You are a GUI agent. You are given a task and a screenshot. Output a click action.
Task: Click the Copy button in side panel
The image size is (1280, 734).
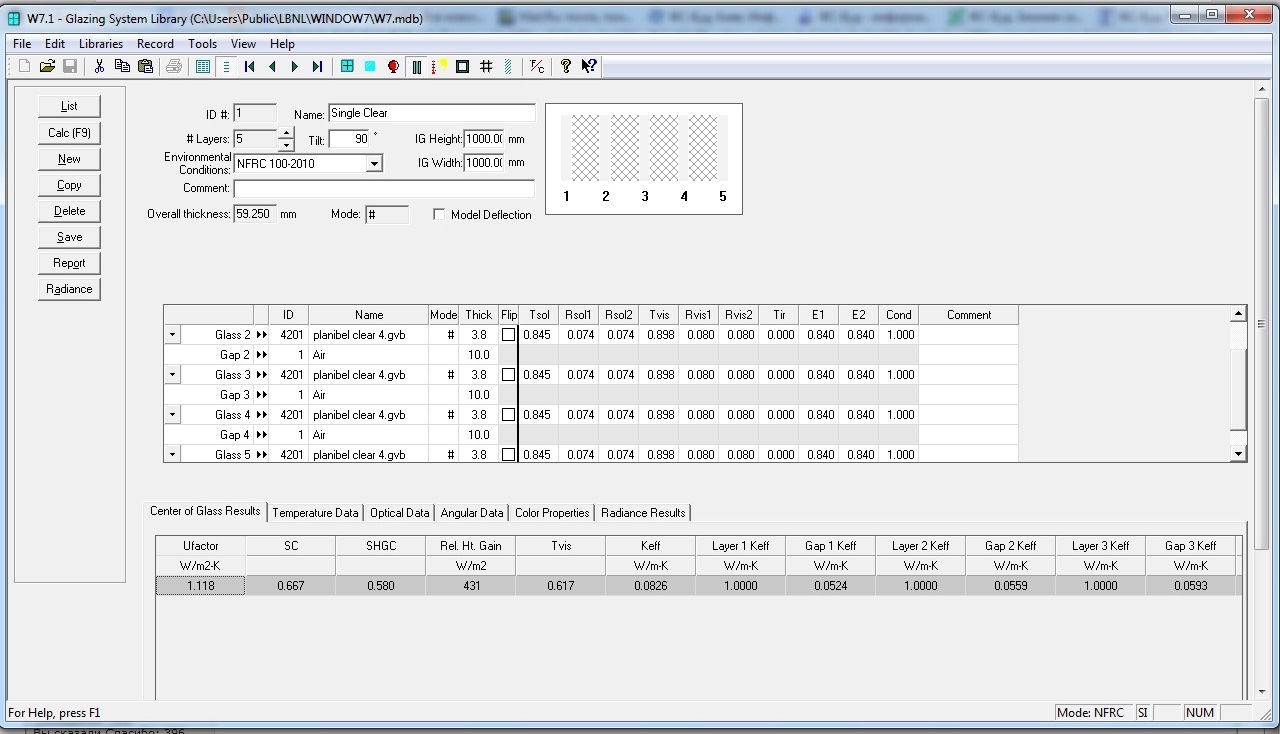click(x=69, y=185)
